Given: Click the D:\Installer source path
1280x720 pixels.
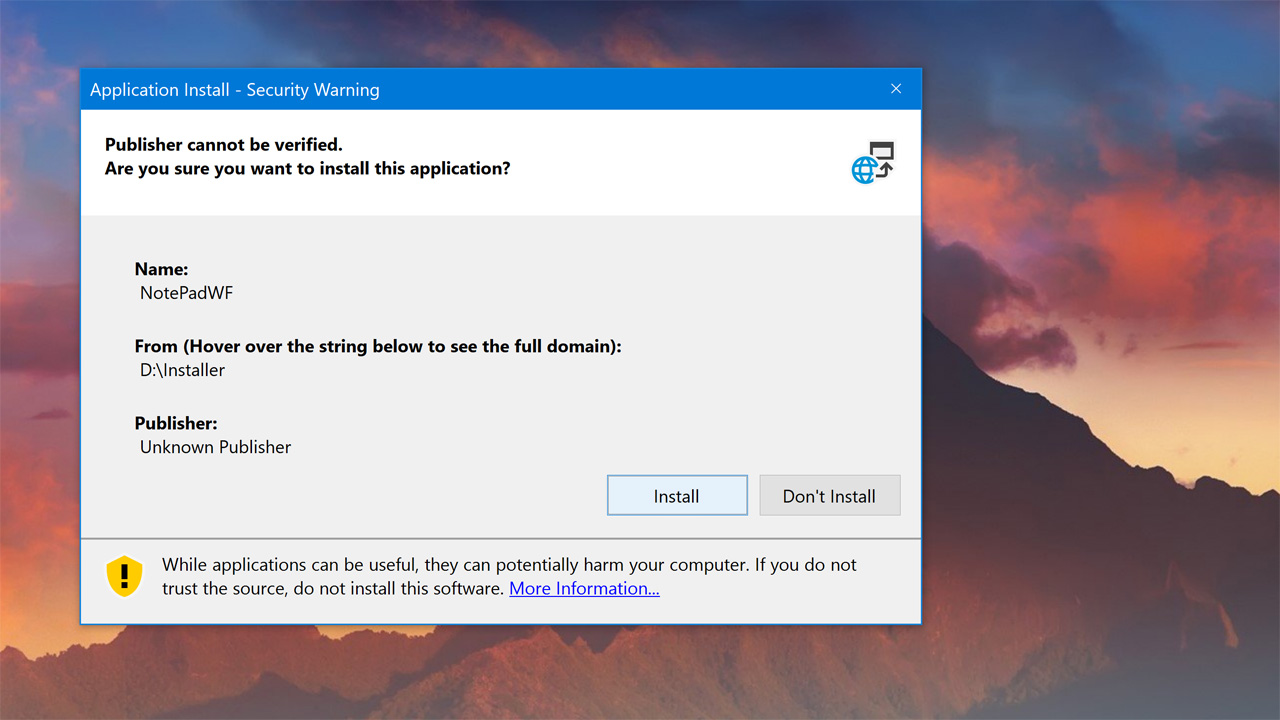Looking at the screenshot, I should (x=182, y=370).
